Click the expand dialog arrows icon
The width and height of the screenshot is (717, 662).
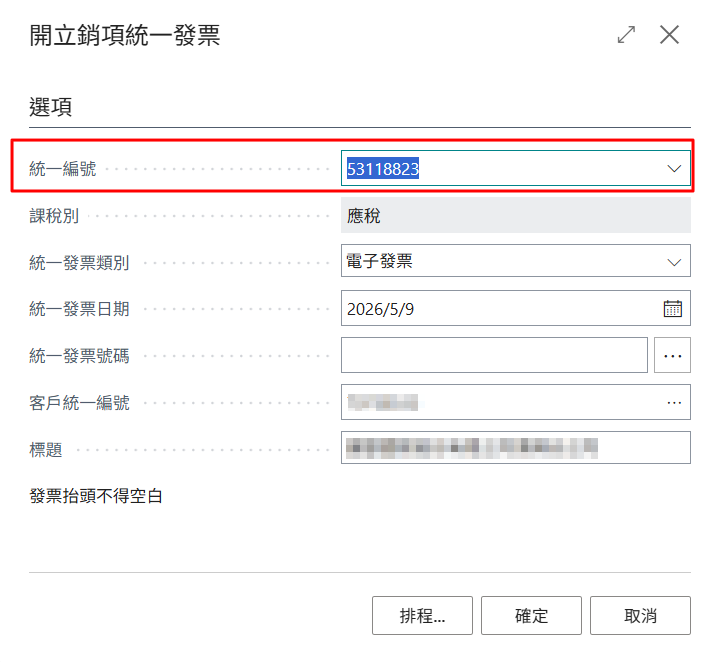(x=626, y=35)
